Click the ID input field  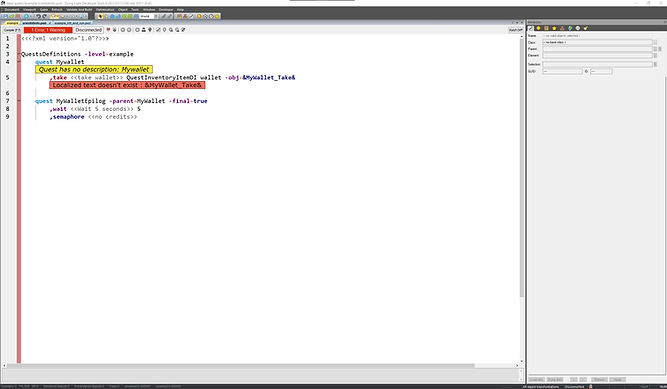click(601, 72)
